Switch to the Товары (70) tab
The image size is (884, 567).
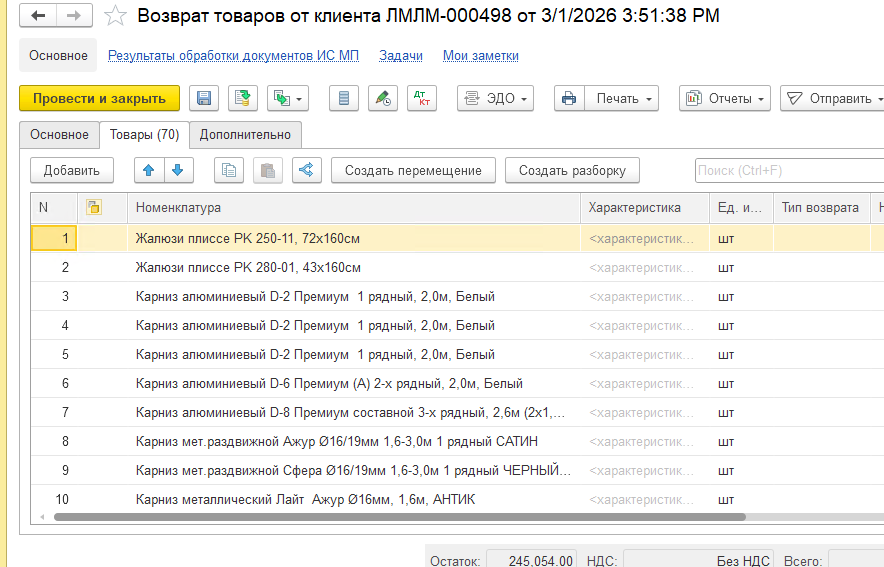pos(144,135)
